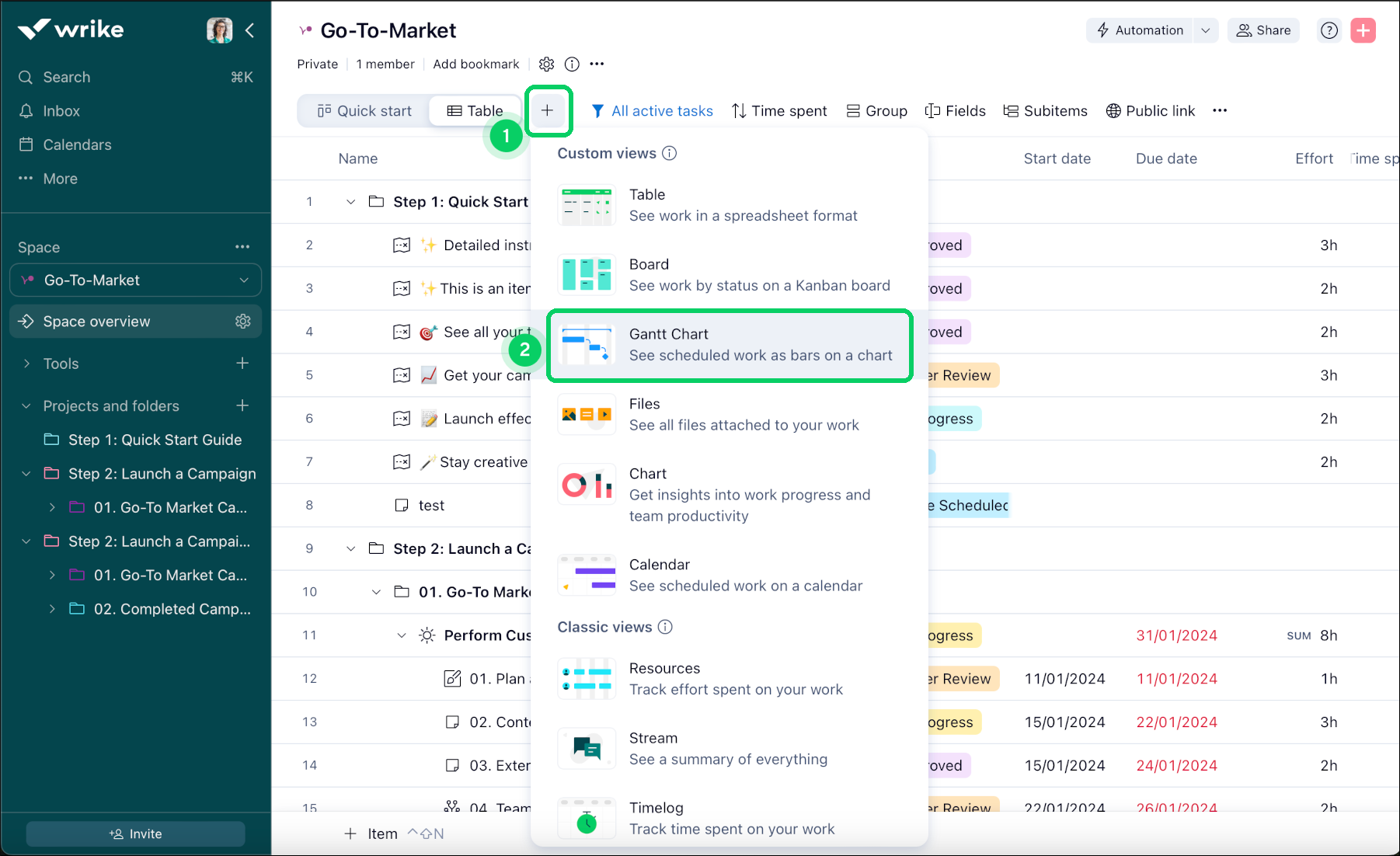Click the Invite button at sidebar bottom
This screenshot has width=1400, height=856.
point(135,833)
